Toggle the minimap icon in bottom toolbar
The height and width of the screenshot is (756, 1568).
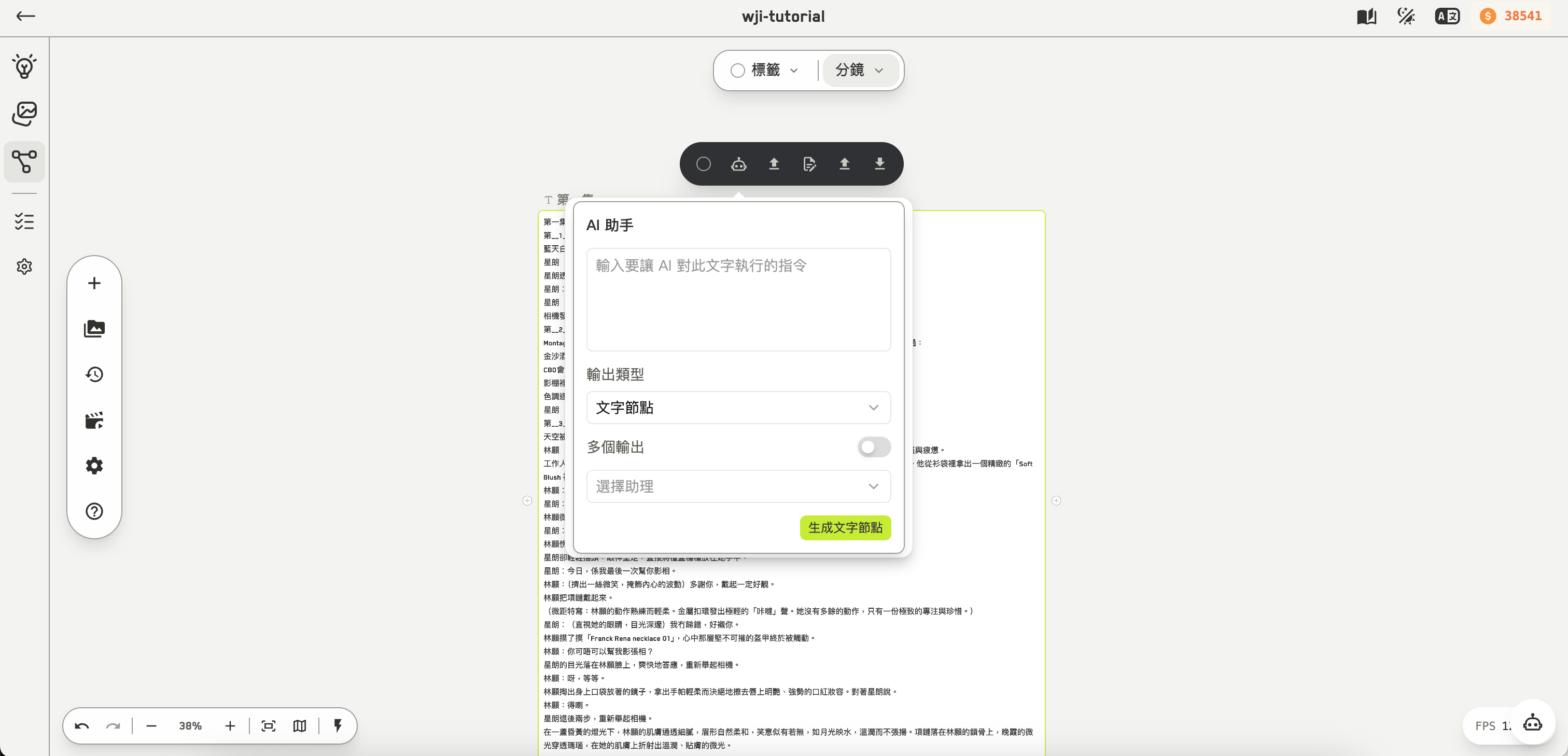coord(300,725)
